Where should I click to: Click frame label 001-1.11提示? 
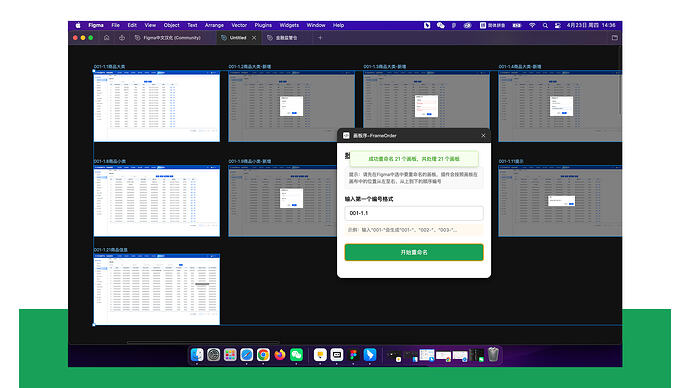coord(511,161)
